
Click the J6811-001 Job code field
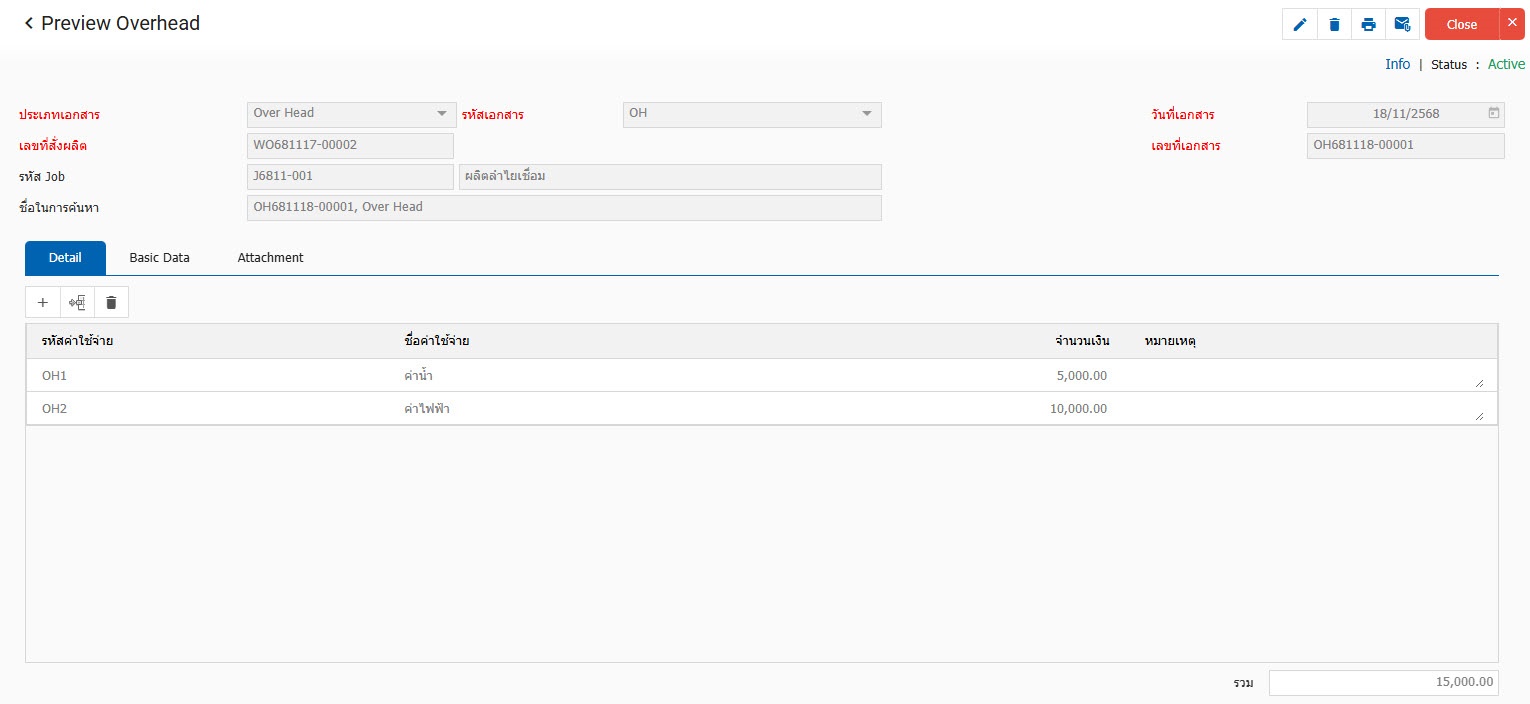(349, 177)
